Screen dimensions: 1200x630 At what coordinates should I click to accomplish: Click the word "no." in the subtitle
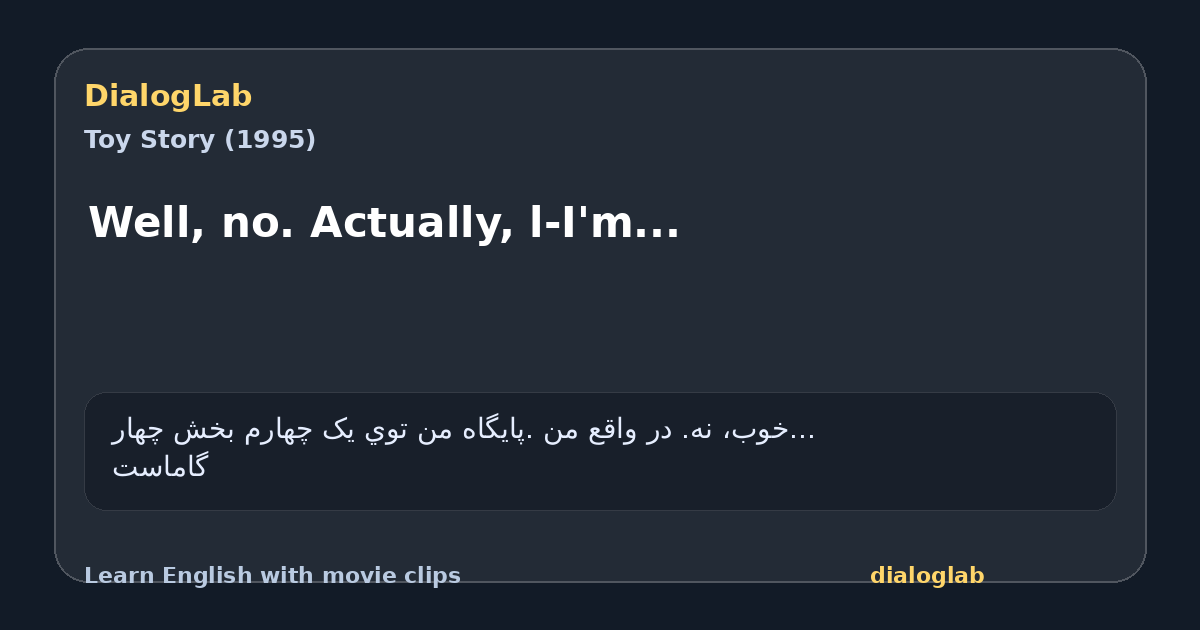tap(258, 222)
